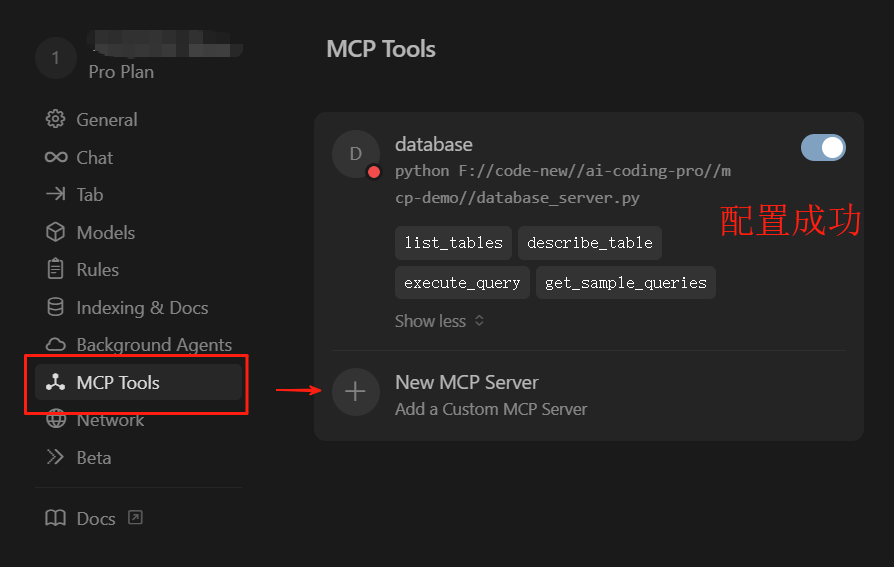
Task: Click the database server D avatar
Action: pos(355,154)
